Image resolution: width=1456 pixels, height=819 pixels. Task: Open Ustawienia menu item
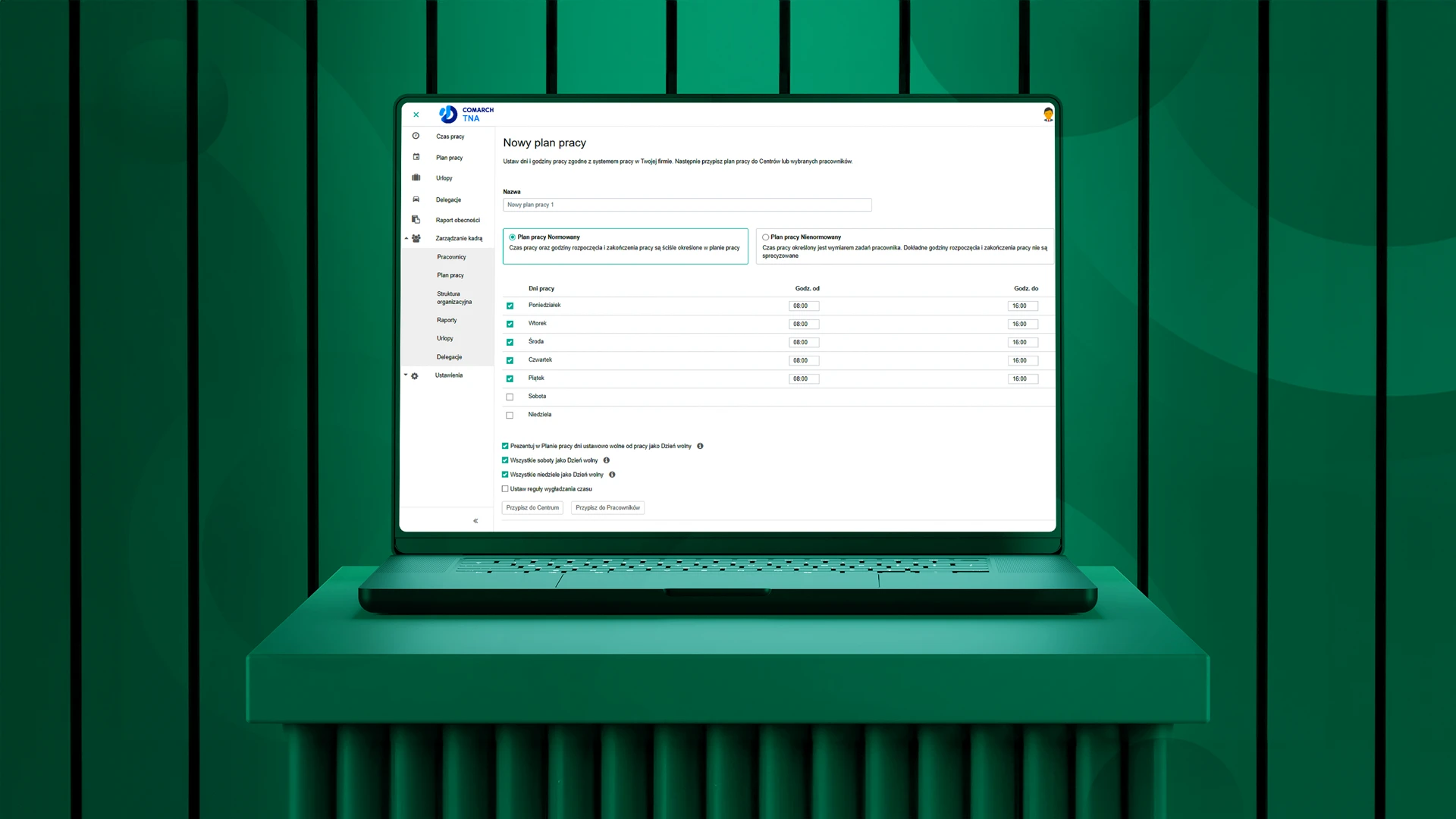[448, 375]
